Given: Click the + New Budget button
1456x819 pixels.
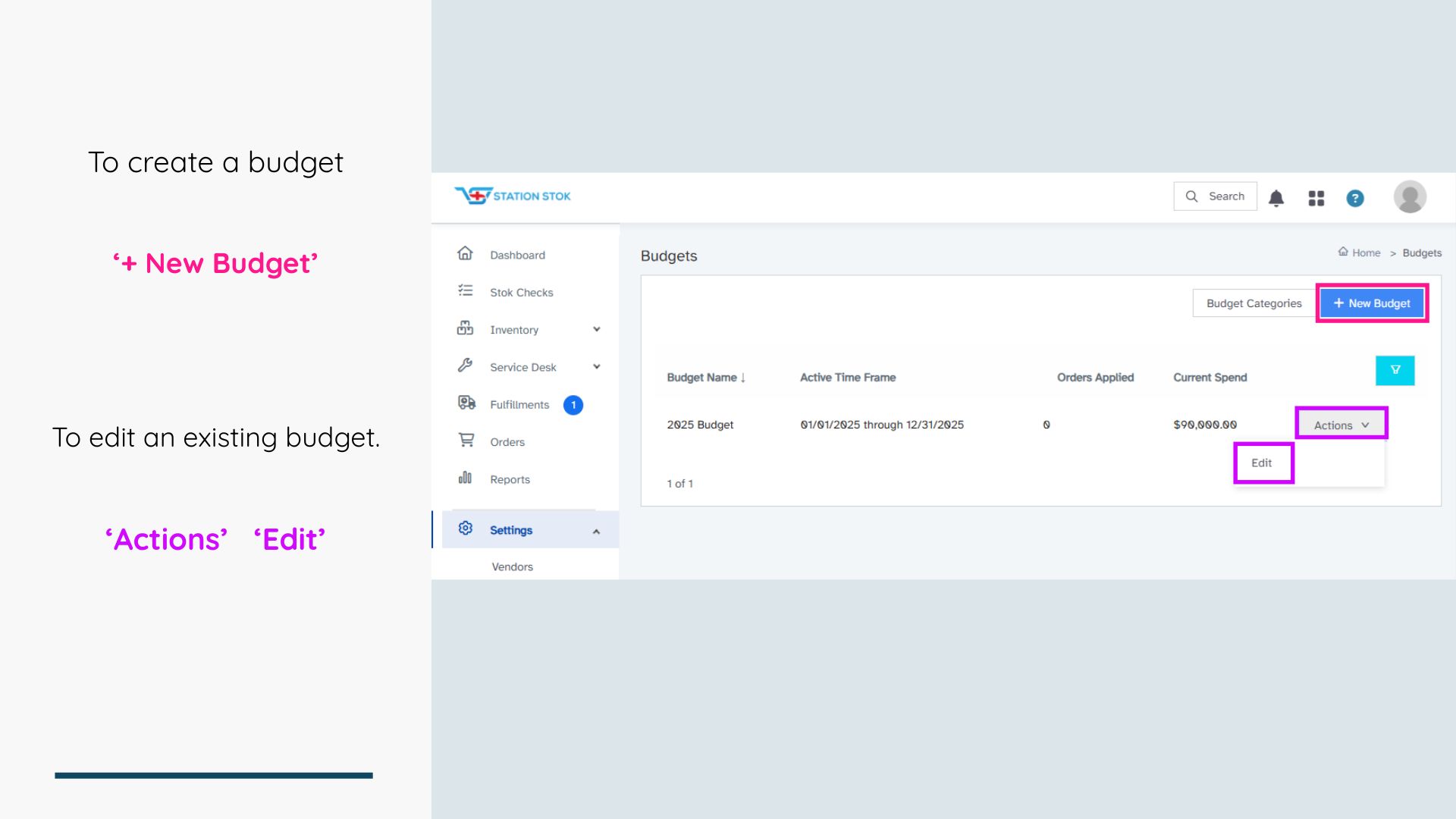Looking at the screenshot, I should [x=1371, y=303].
